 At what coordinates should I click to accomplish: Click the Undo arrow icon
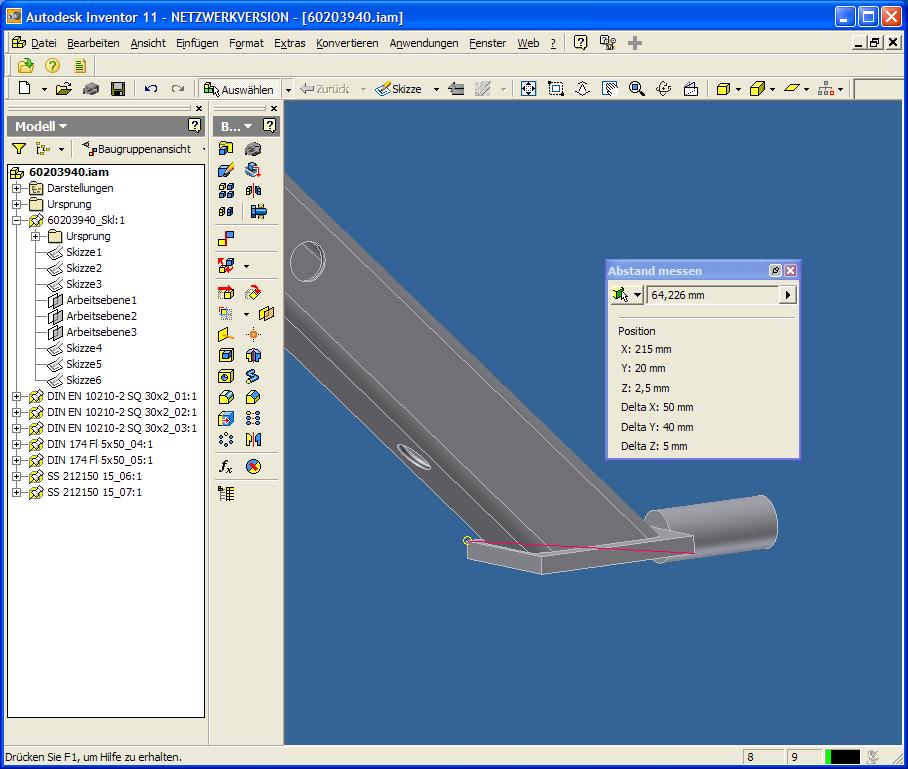pyautogui.click(x=151, y=89)
